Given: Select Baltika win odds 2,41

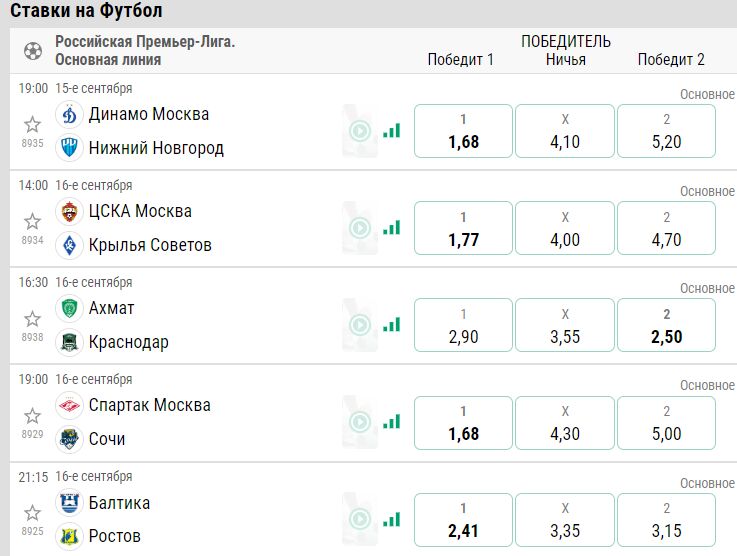Looking at the screenshot, I should point(463,519).
